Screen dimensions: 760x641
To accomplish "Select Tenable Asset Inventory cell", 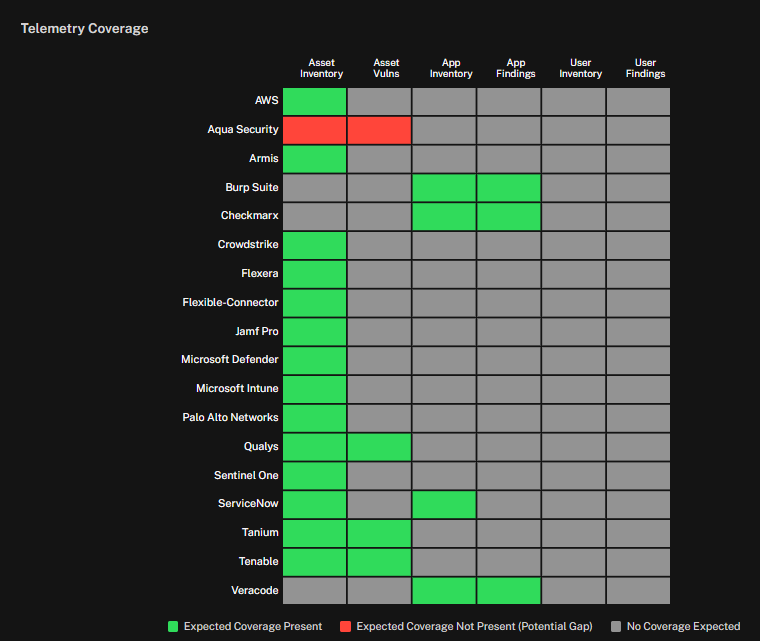I will pyautogui.click(x=315, y=562).
